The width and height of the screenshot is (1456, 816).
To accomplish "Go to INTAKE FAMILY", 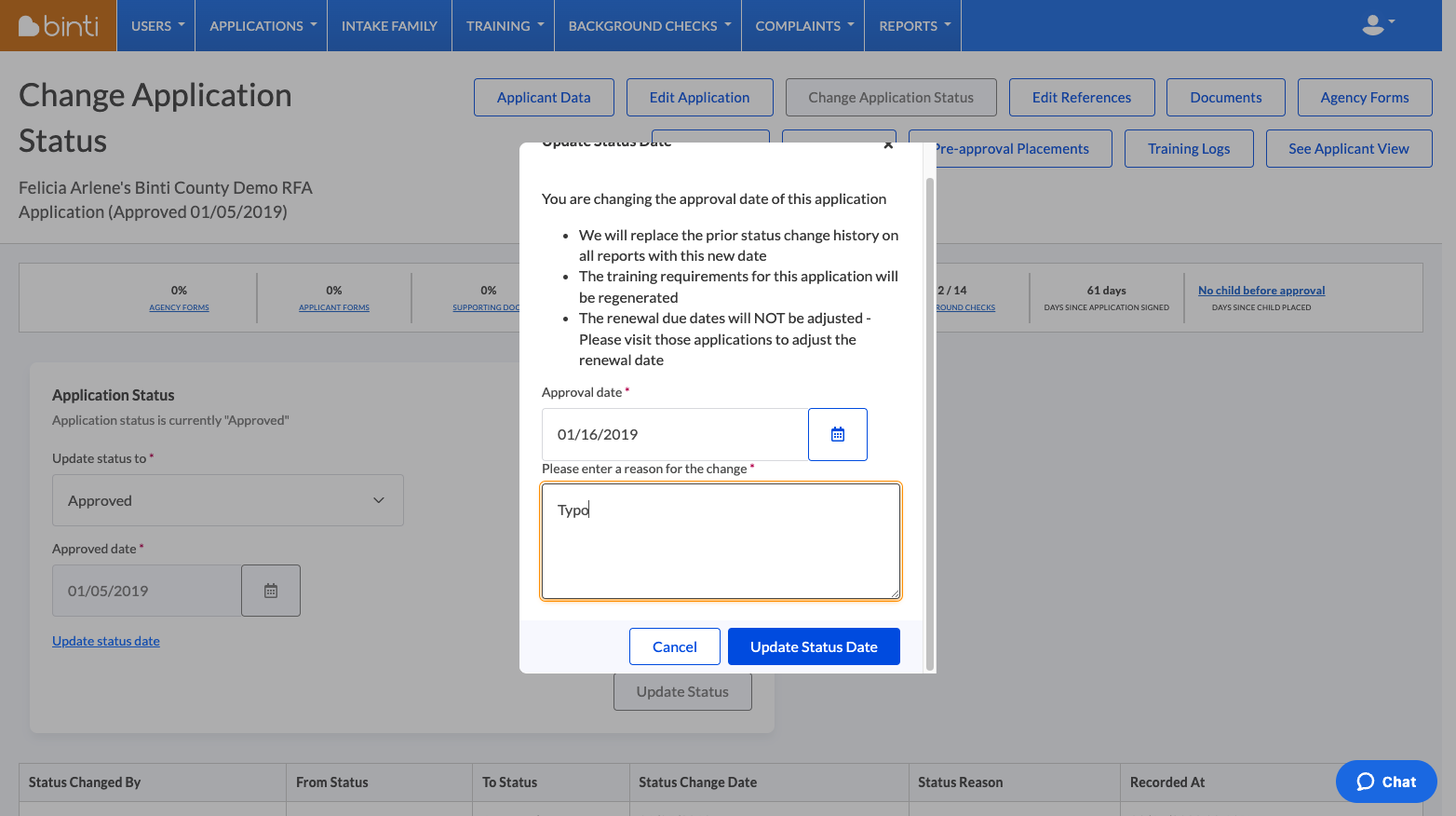I will 389,26.
